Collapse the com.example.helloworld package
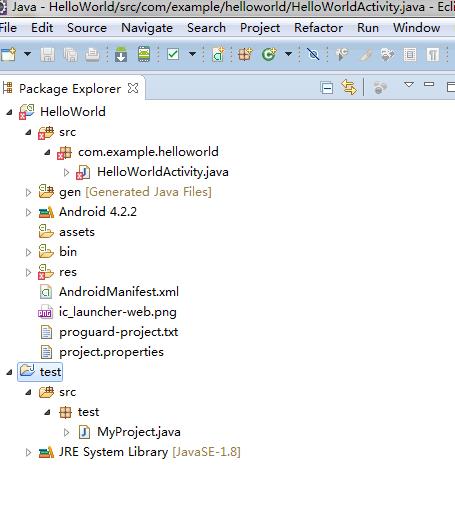The width and height of the screenshot is (455, 517). (47, 152)
